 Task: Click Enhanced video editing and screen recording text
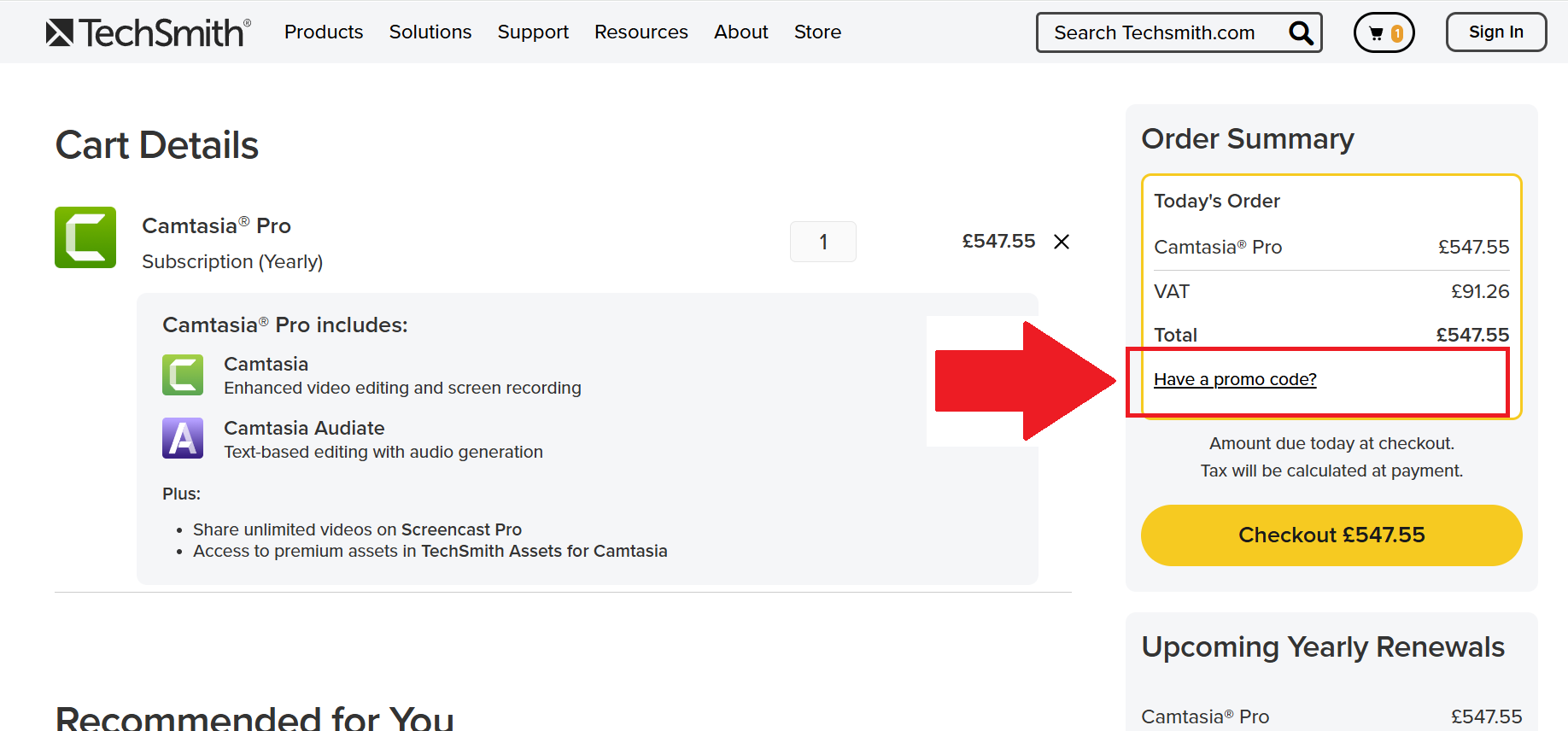tap(402, 388)
